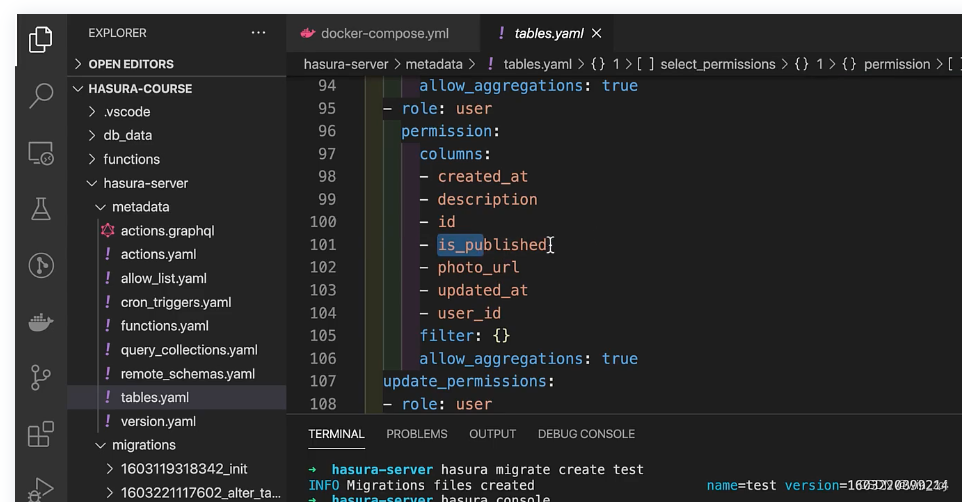The height and width of the screenshot is (502, 962).
Task: Open version.yaml file
Action: coord(158,421)
